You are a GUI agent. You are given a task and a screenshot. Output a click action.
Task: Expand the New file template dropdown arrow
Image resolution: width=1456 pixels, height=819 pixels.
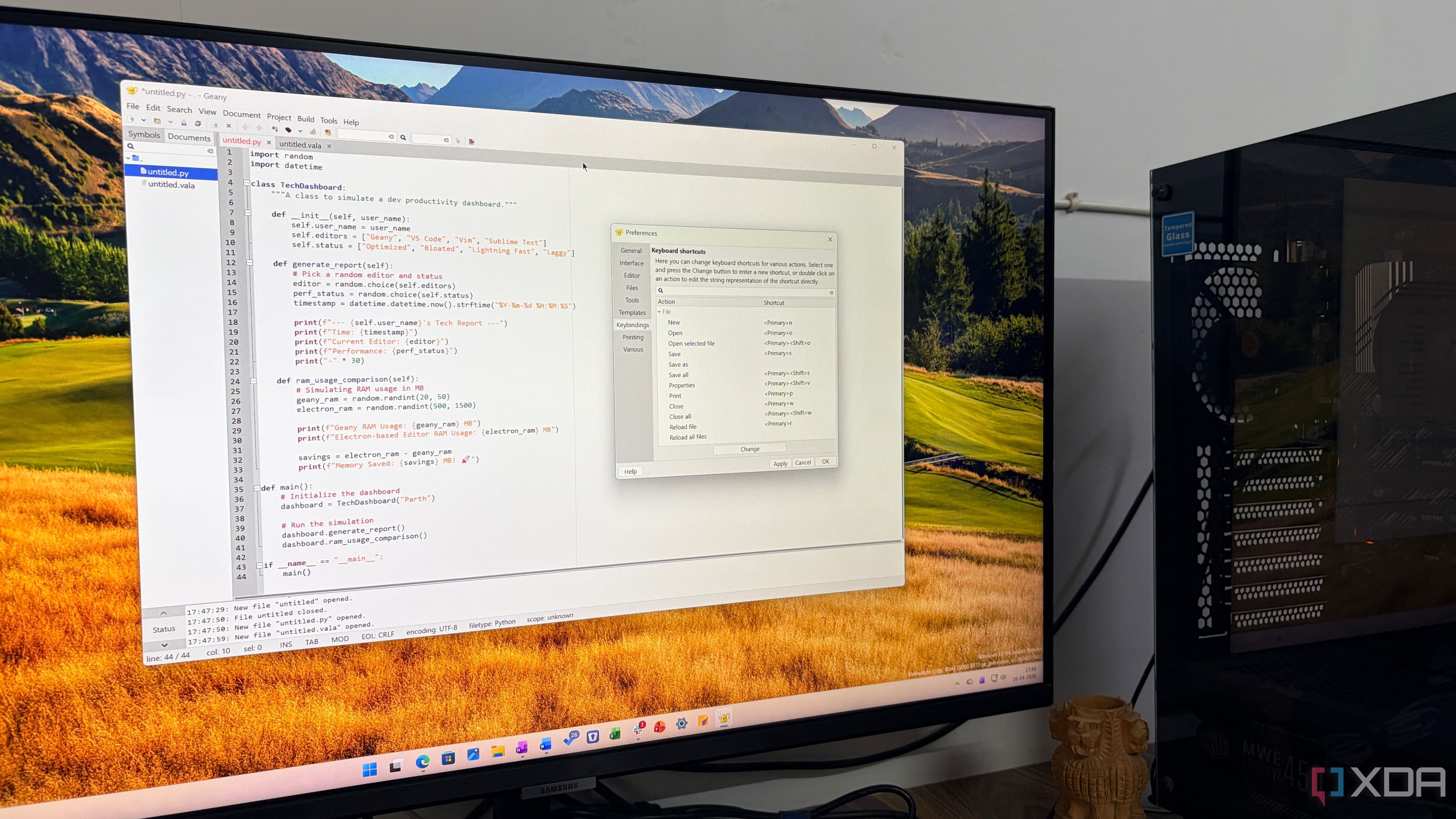pyautogui.click(x=144, y=120)
